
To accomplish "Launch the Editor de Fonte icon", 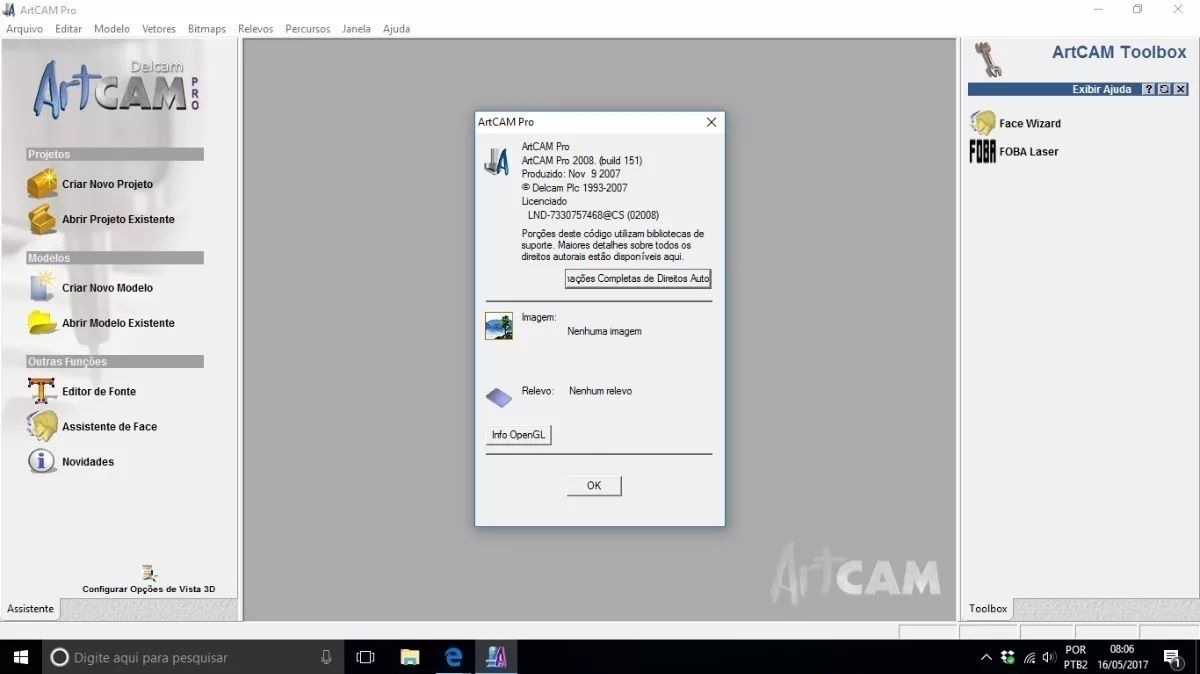I will pyautogui.click(x=42, y=391).
